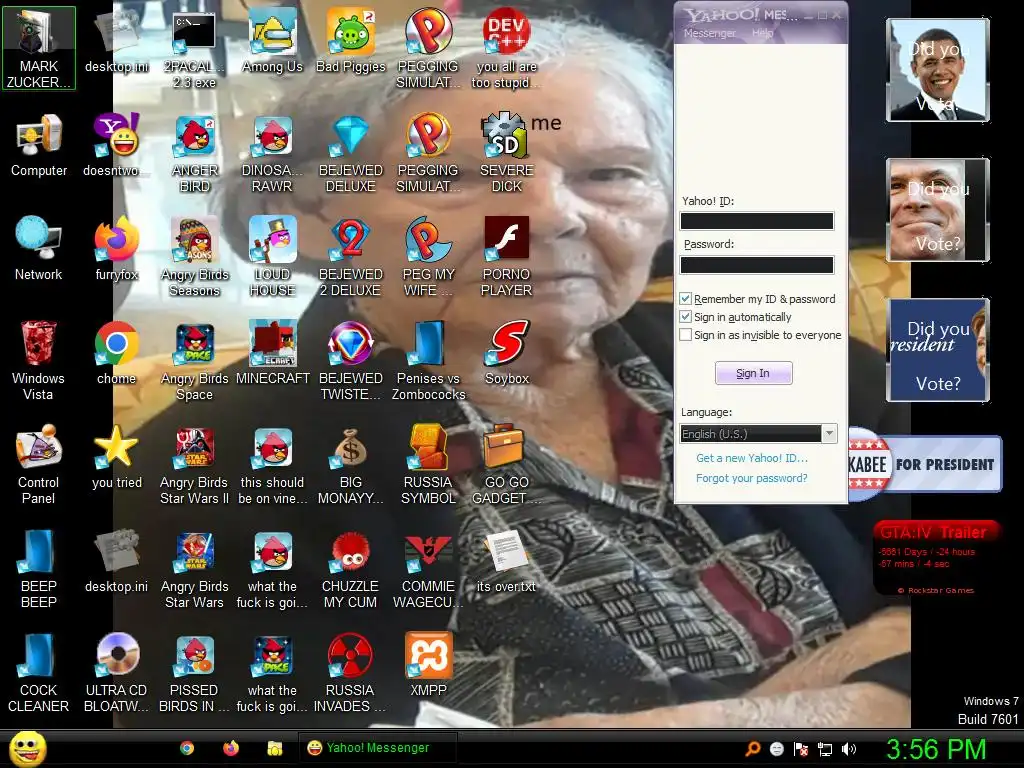Select the MARK ZUCKER... desktop icon
Image resolution: width=1024 pixels, height=768 pixels.
point(39,48)
